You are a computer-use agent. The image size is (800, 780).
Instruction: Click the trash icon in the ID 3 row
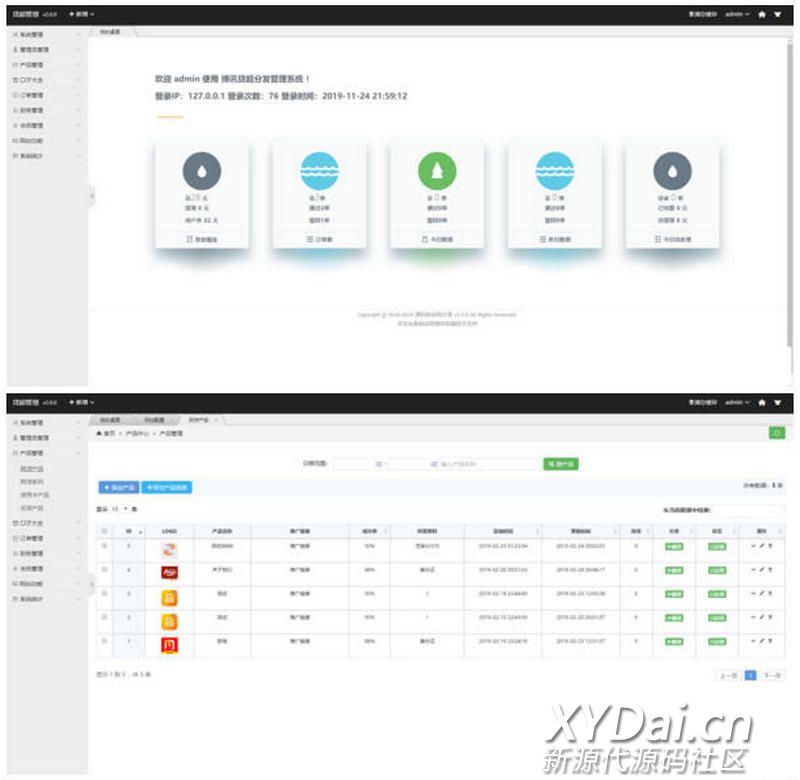coord(770,593)
